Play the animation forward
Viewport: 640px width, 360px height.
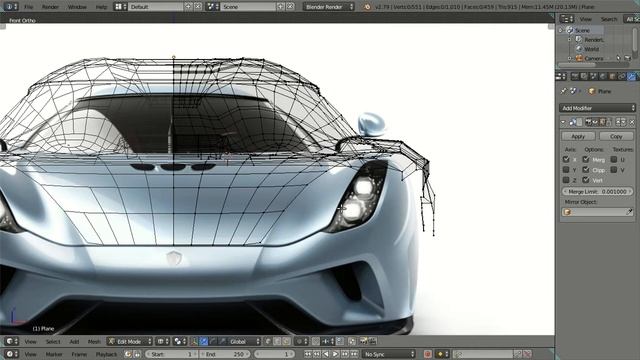335,354
